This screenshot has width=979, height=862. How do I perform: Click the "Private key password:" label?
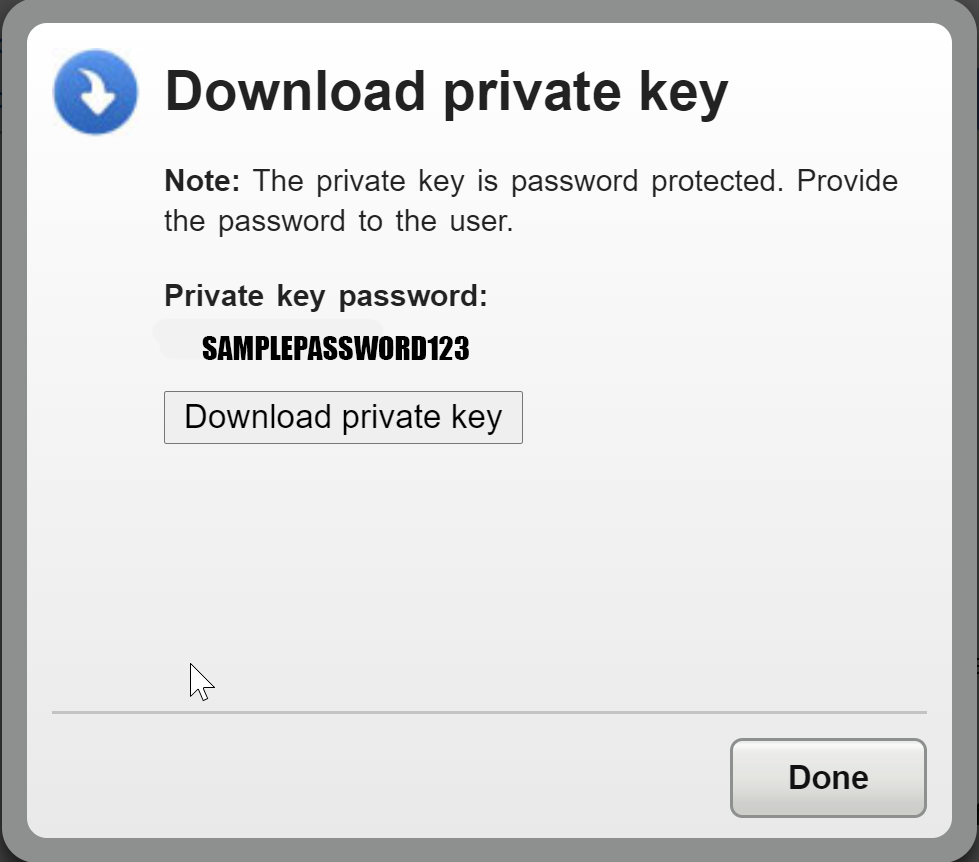point(326,296)
